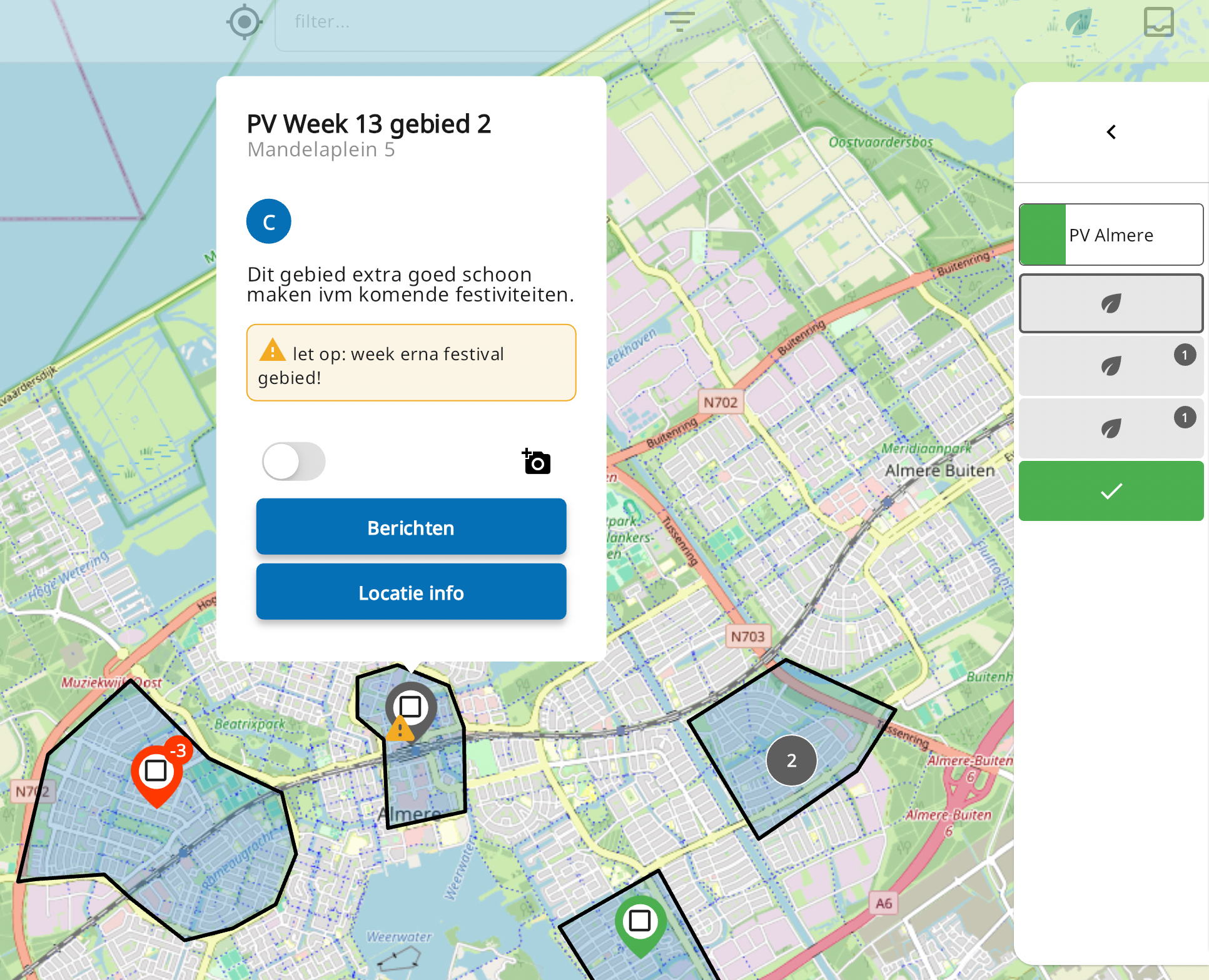Image resolution: width=1209 pixels, height=980 pixels.
Task: Click the locate-me crosshair icon
Action: [244, 23]
